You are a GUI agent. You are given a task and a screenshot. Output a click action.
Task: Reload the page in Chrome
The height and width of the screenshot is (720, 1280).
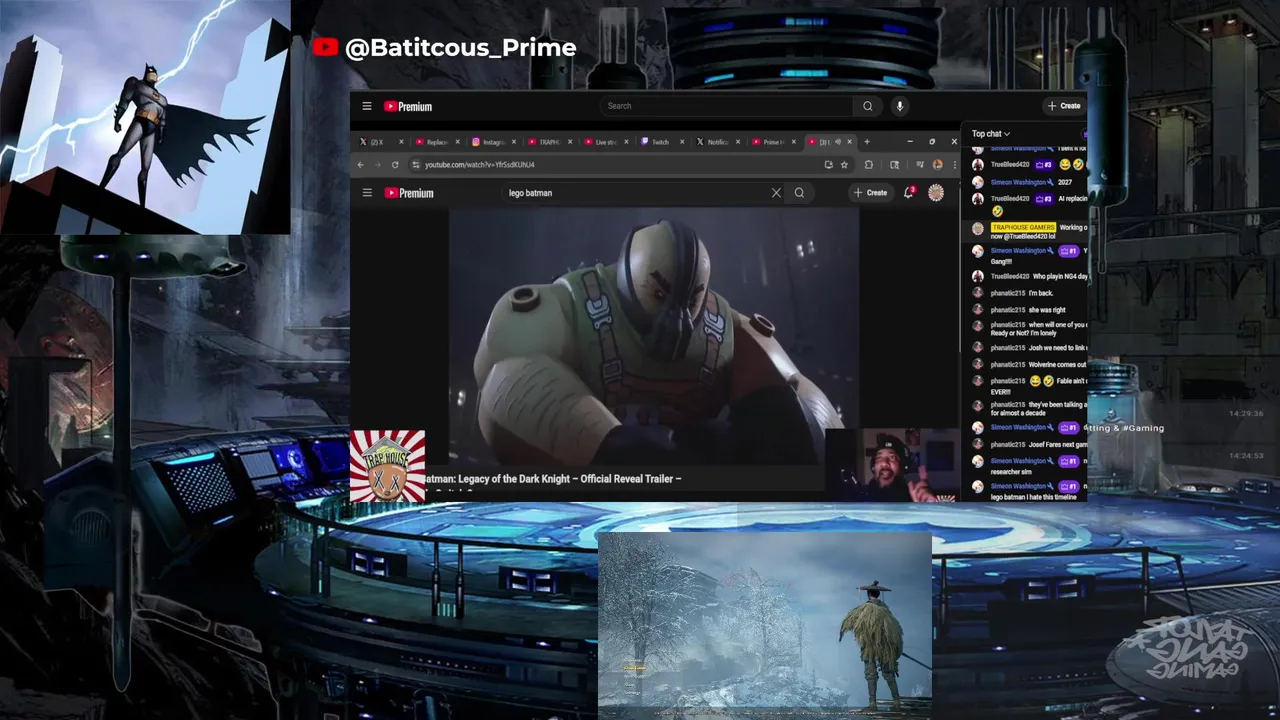[x=395, y=165]
